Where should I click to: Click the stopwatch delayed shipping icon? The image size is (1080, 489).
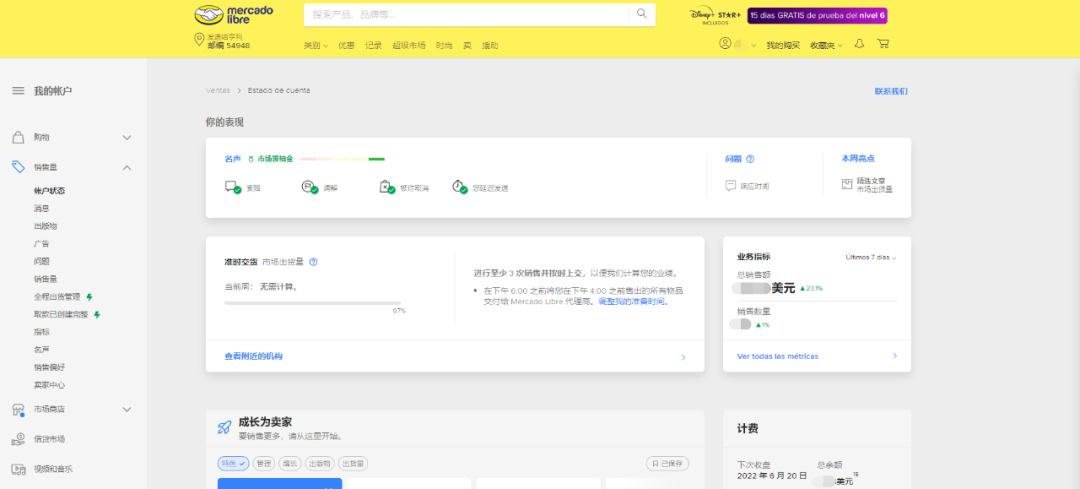(459, 187)
